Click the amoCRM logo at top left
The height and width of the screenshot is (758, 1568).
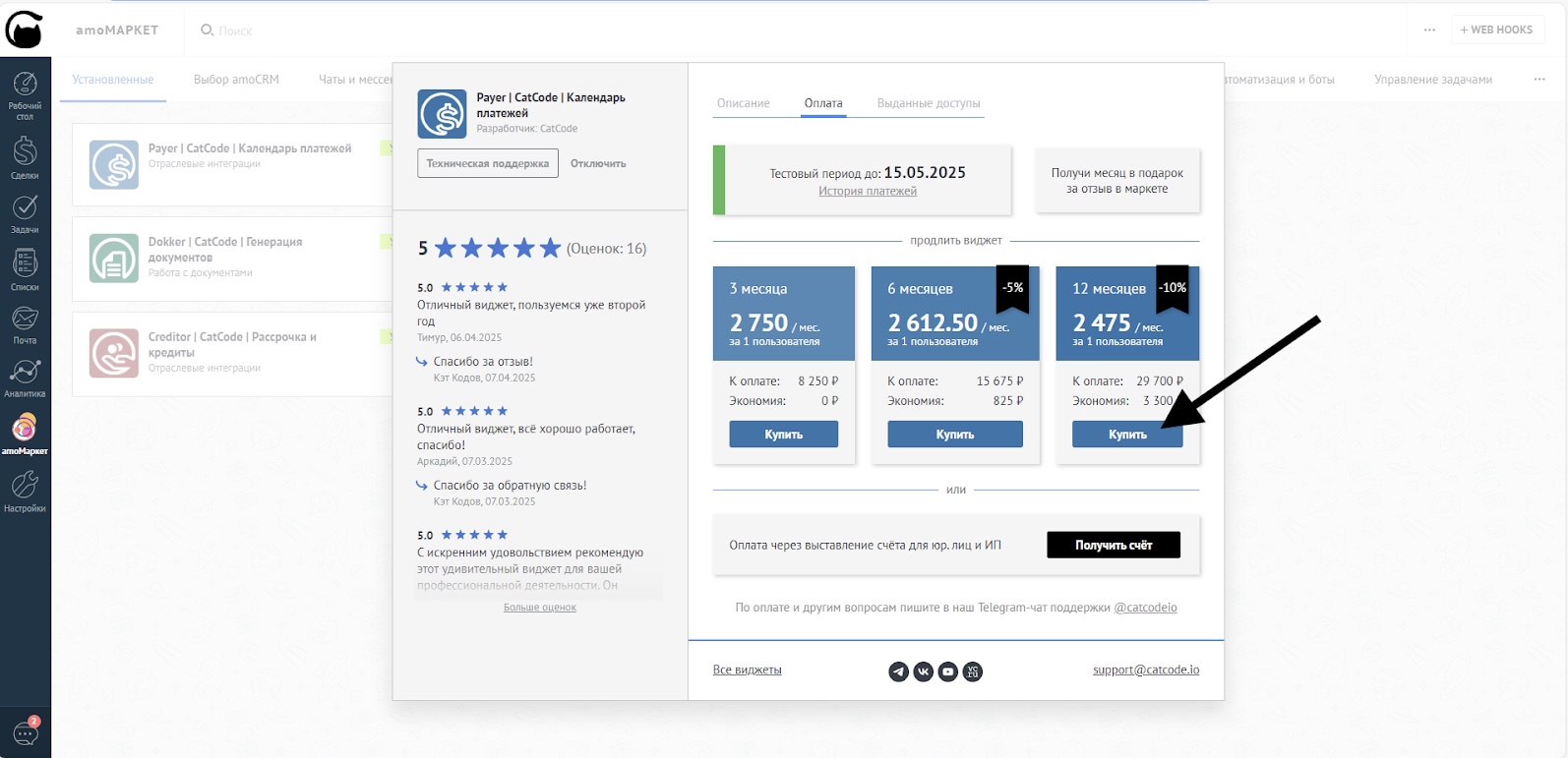coord(25,29)
